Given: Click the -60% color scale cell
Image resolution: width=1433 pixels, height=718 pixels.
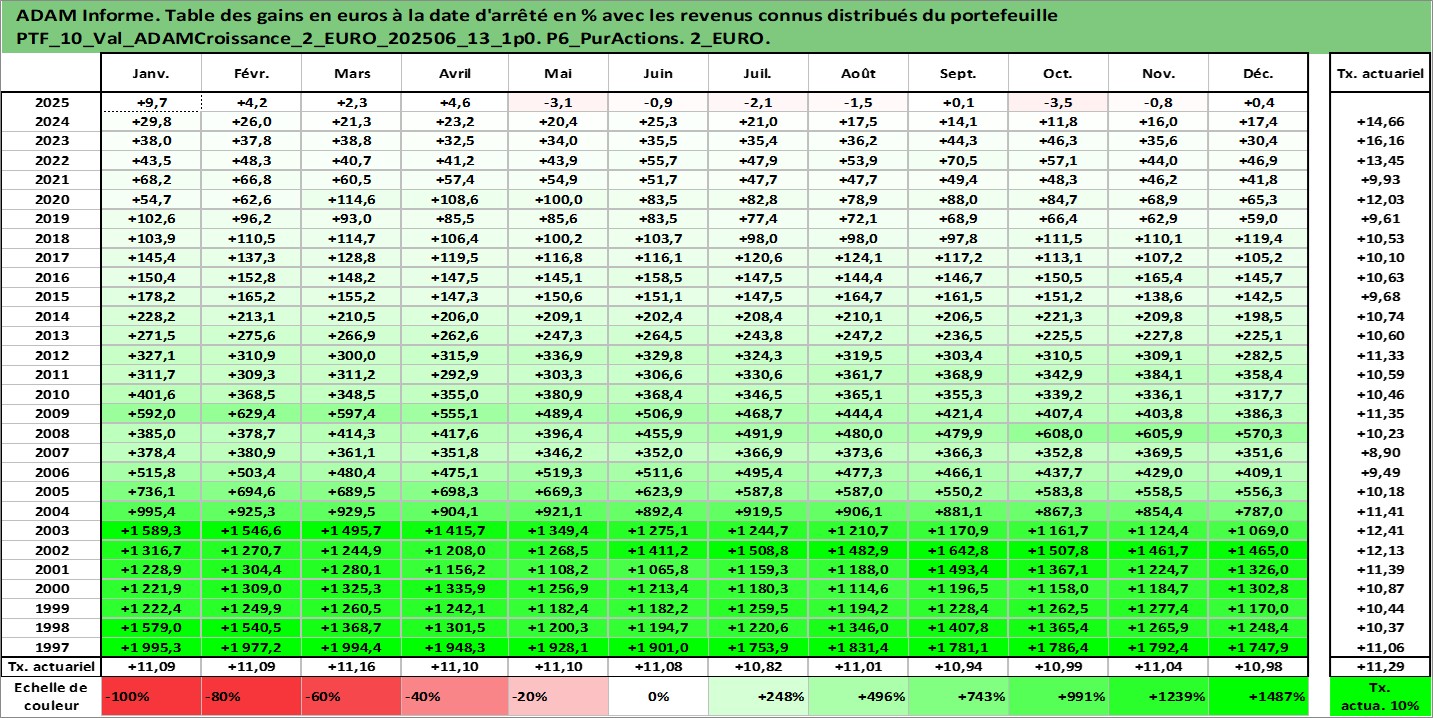Looking at the screenshot, I should pos(351,696).
